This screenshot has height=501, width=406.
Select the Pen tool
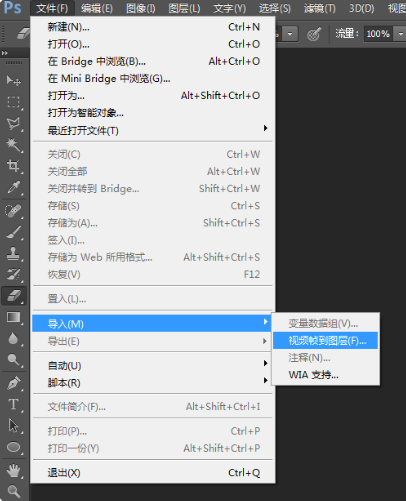coord(14,383)
